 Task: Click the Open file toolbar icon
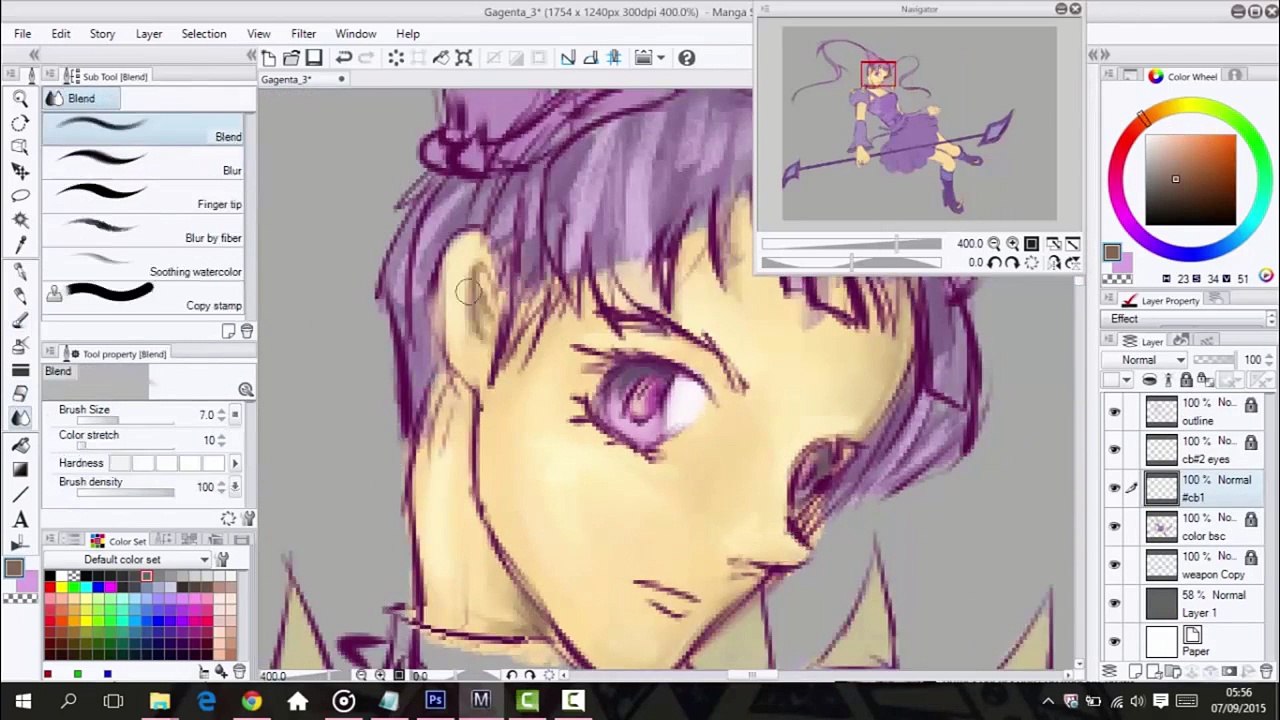click(291, 58)
